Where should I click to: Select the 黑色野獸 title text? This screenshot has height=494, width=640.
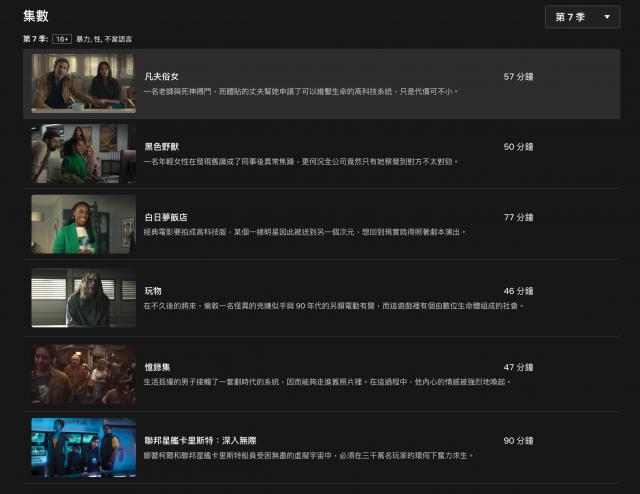(162, 146)
